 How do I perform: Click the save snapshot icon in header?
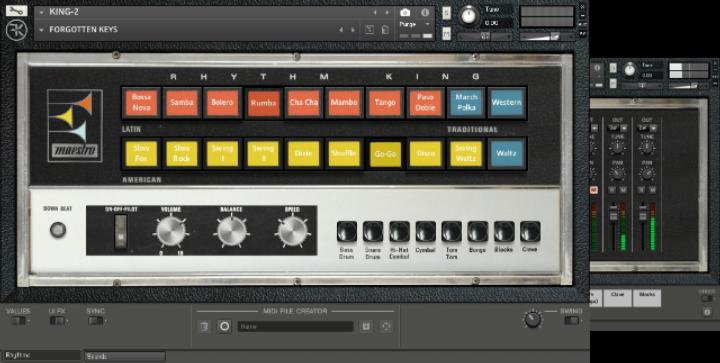(370, 30)
